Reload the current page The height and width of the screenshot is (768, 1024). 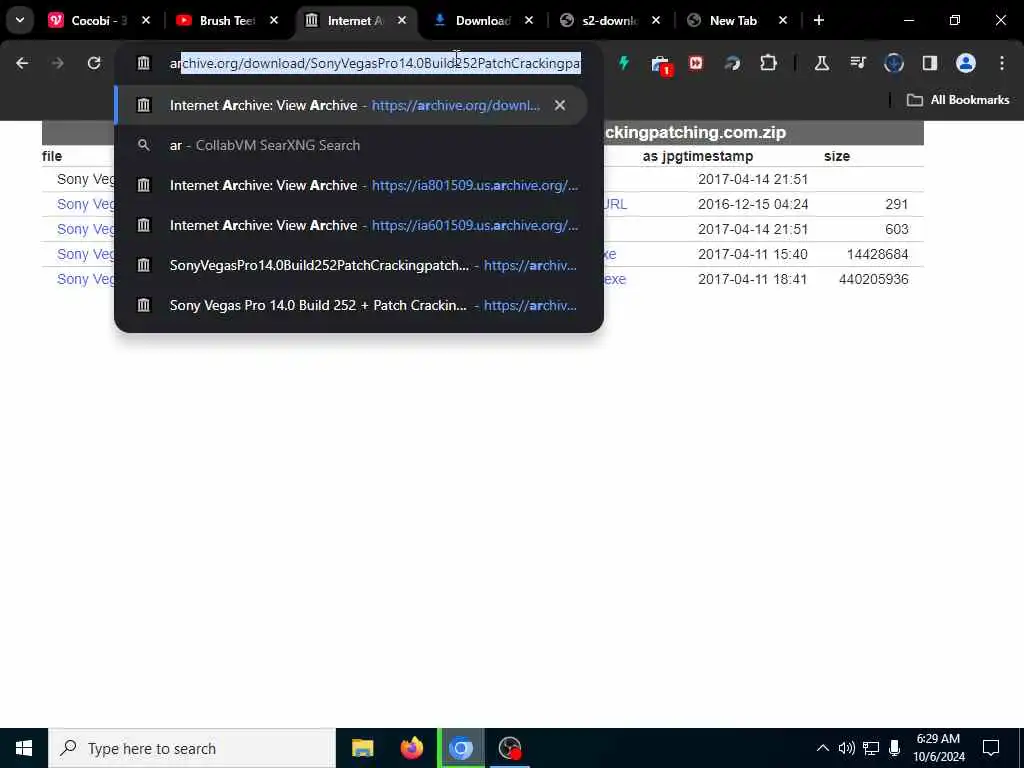point(94,63)
